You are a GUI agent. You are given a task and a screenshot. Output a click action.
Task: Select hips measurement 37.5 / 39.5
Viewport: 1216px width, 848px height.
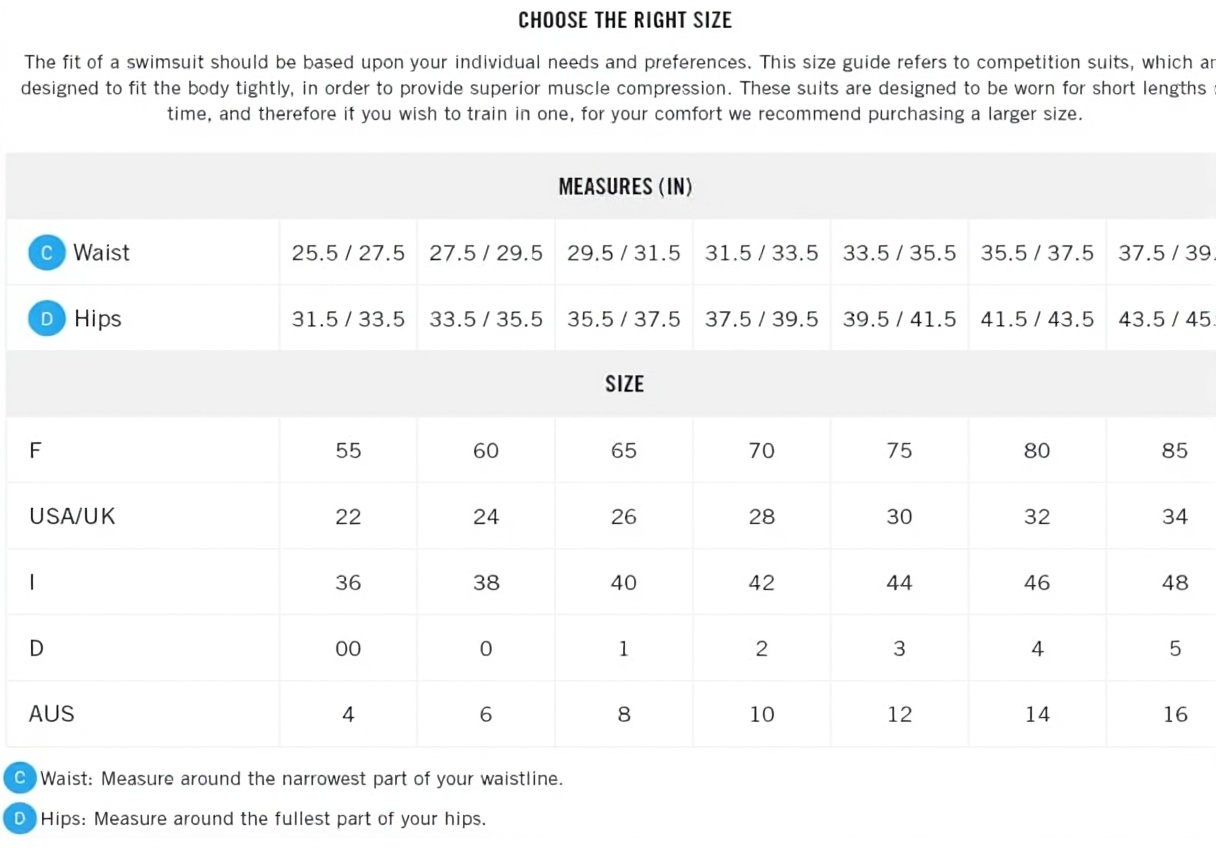tap(761, 320)
